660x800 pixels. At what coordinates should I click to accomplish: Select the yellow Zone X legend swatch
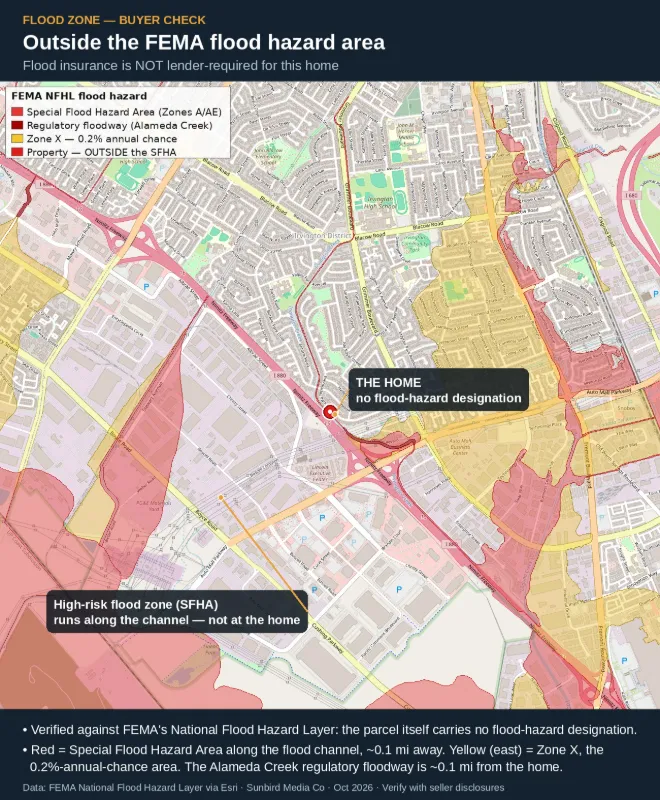[17, 138]
